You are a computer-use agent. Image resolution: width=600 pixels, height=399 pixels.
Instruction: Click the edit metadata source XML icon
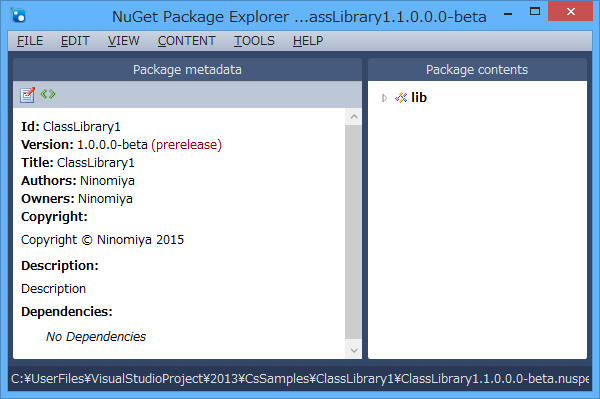[48, 94]
